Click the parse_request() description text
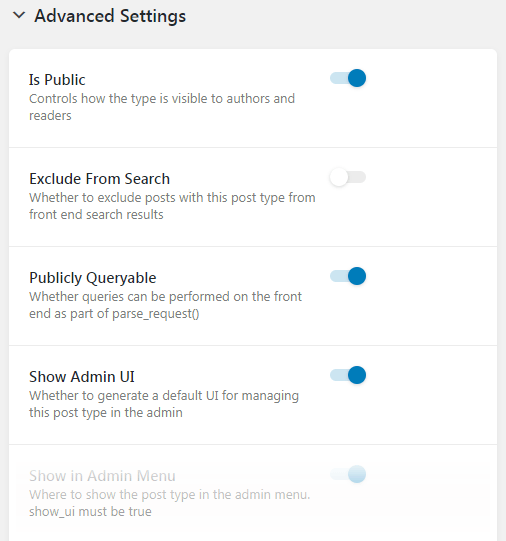This screenshot has width=506, height=541. point(165,305)
